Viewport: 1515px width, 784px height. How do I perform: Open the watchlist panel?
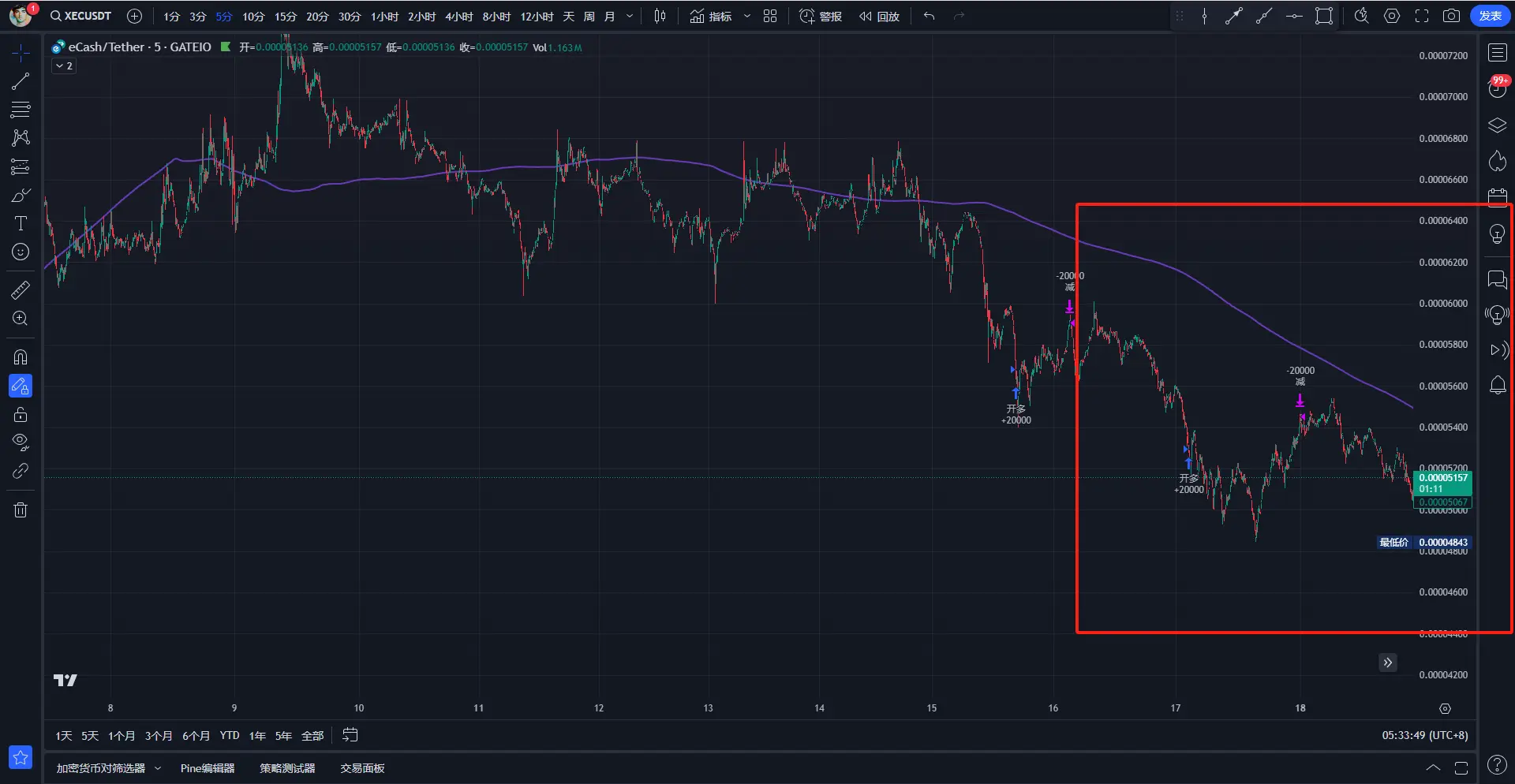click(1497, 53)
